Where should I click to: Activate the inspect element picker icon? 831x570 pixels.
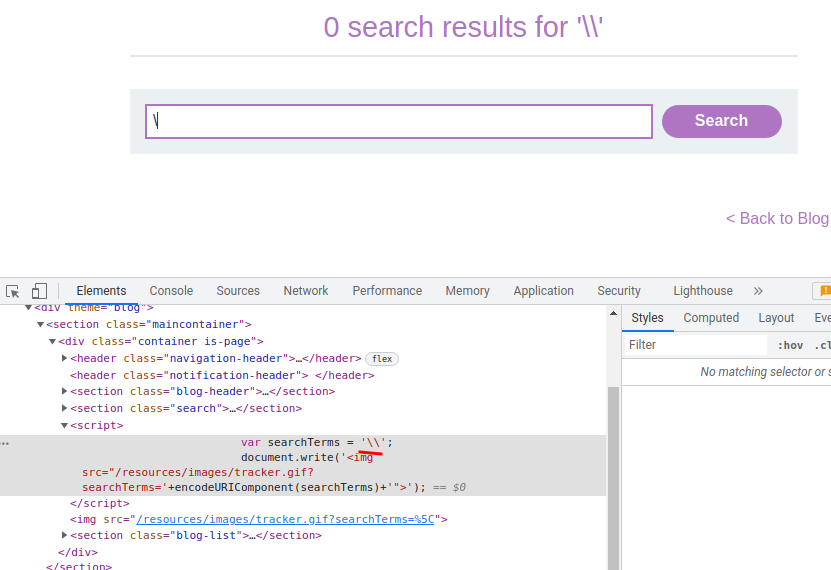(x=13, y=291)
